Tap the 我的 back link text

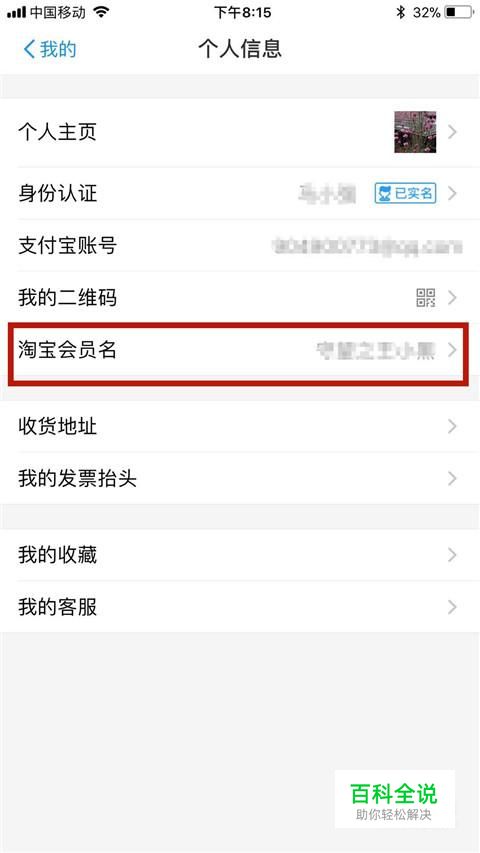click(x=58, y=50)
